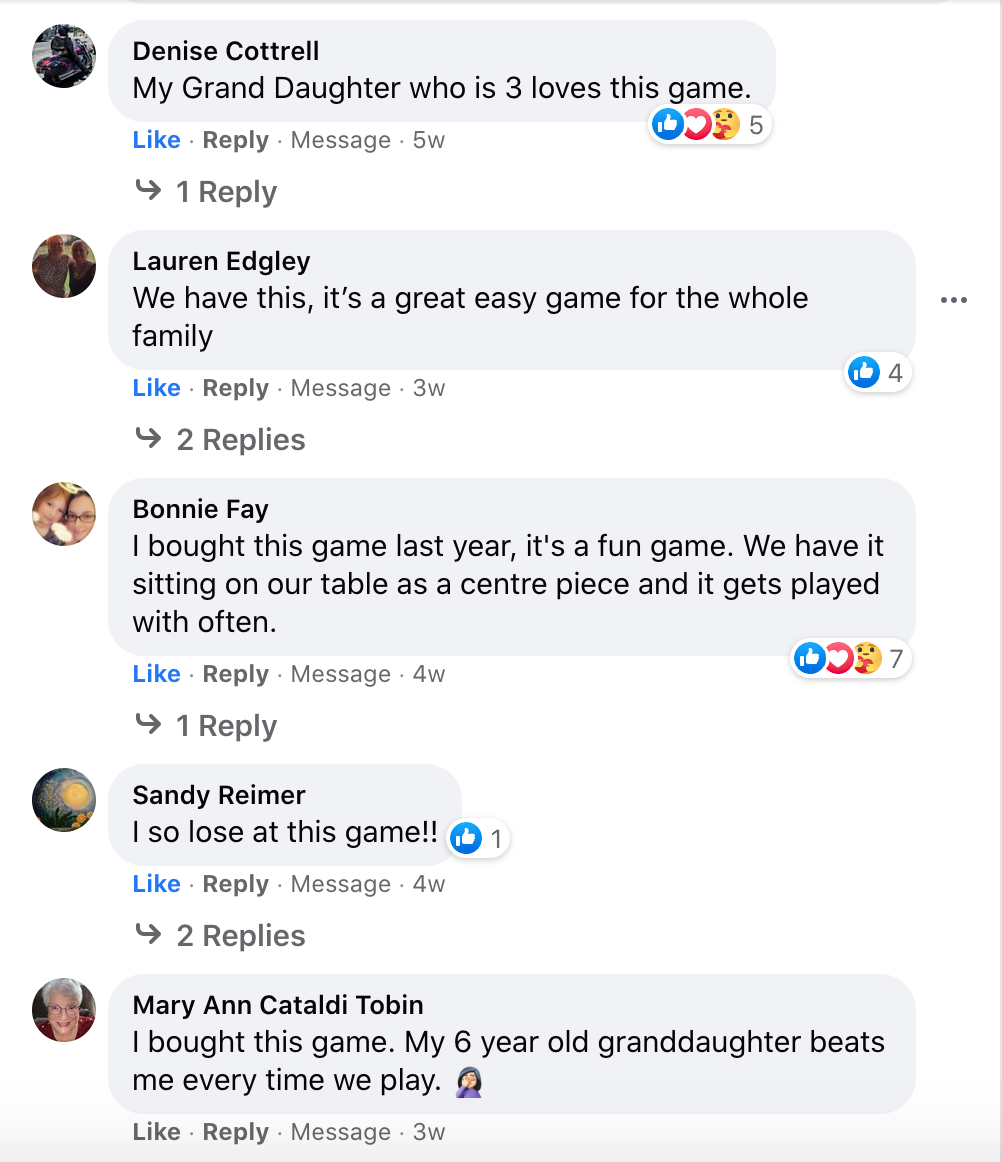Expand 1 Reply under Denise Cottrell's comment

[x=226, y=192]
